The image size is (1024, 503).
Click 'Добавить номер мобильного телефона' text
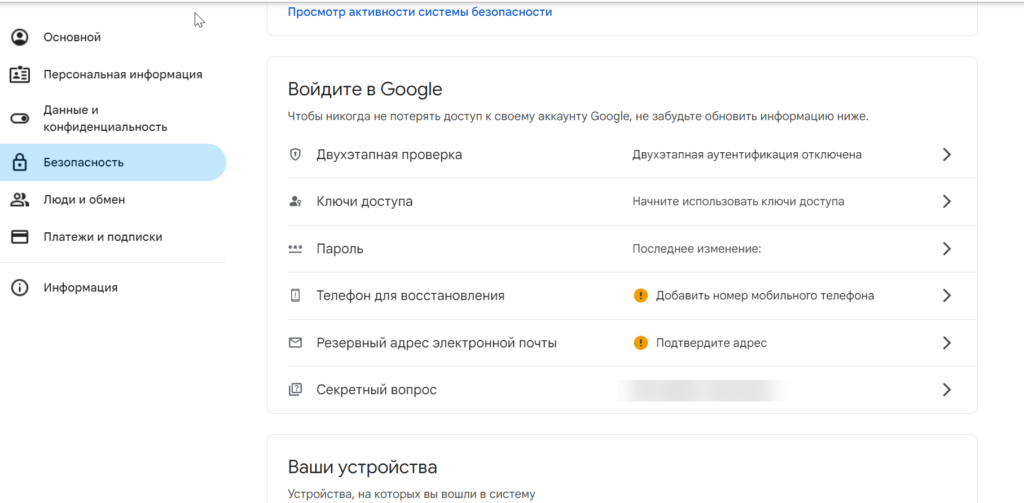pos(765,296)
